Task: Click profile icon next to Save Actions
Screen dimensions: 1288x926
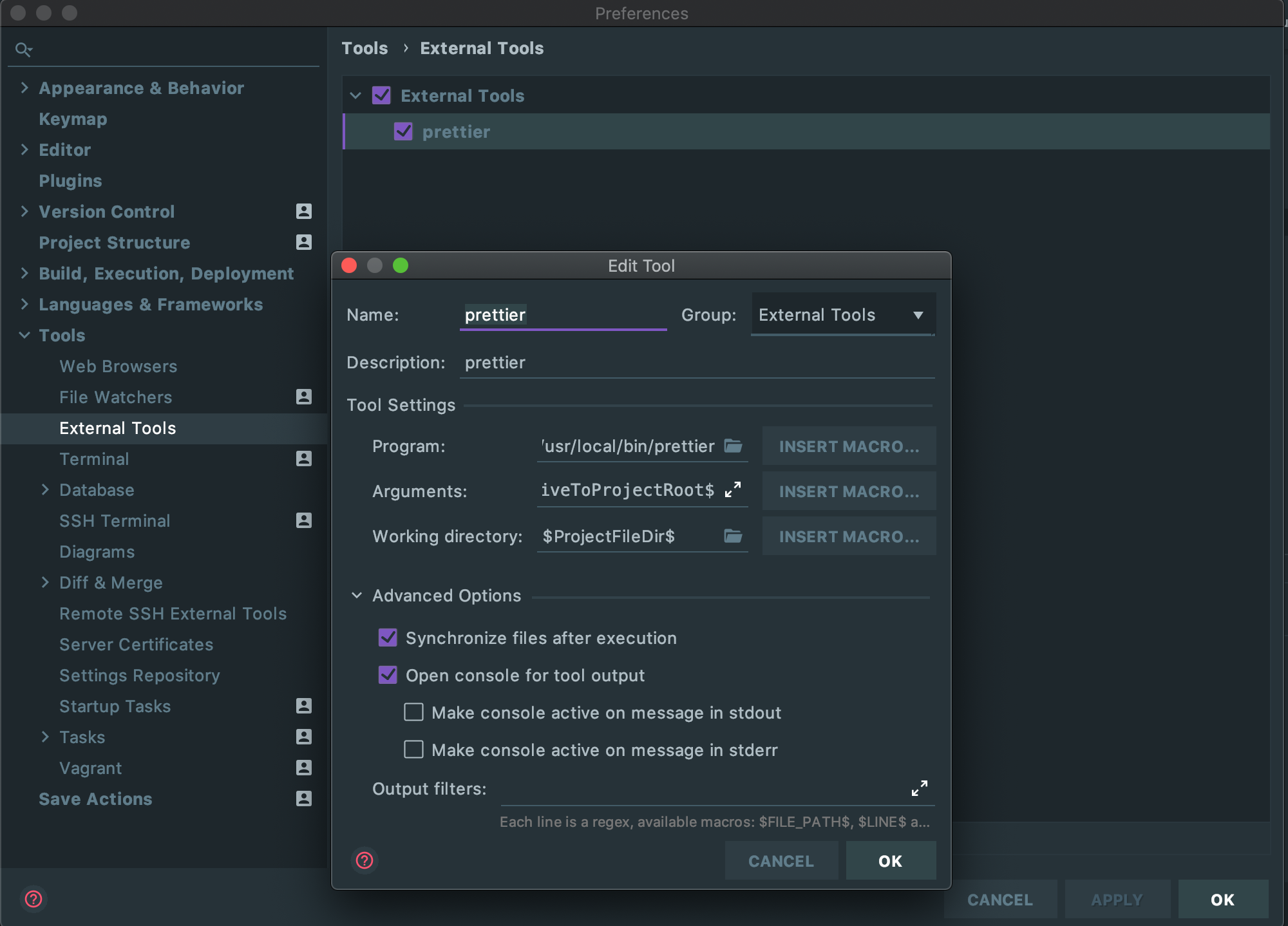Action: 303,798
